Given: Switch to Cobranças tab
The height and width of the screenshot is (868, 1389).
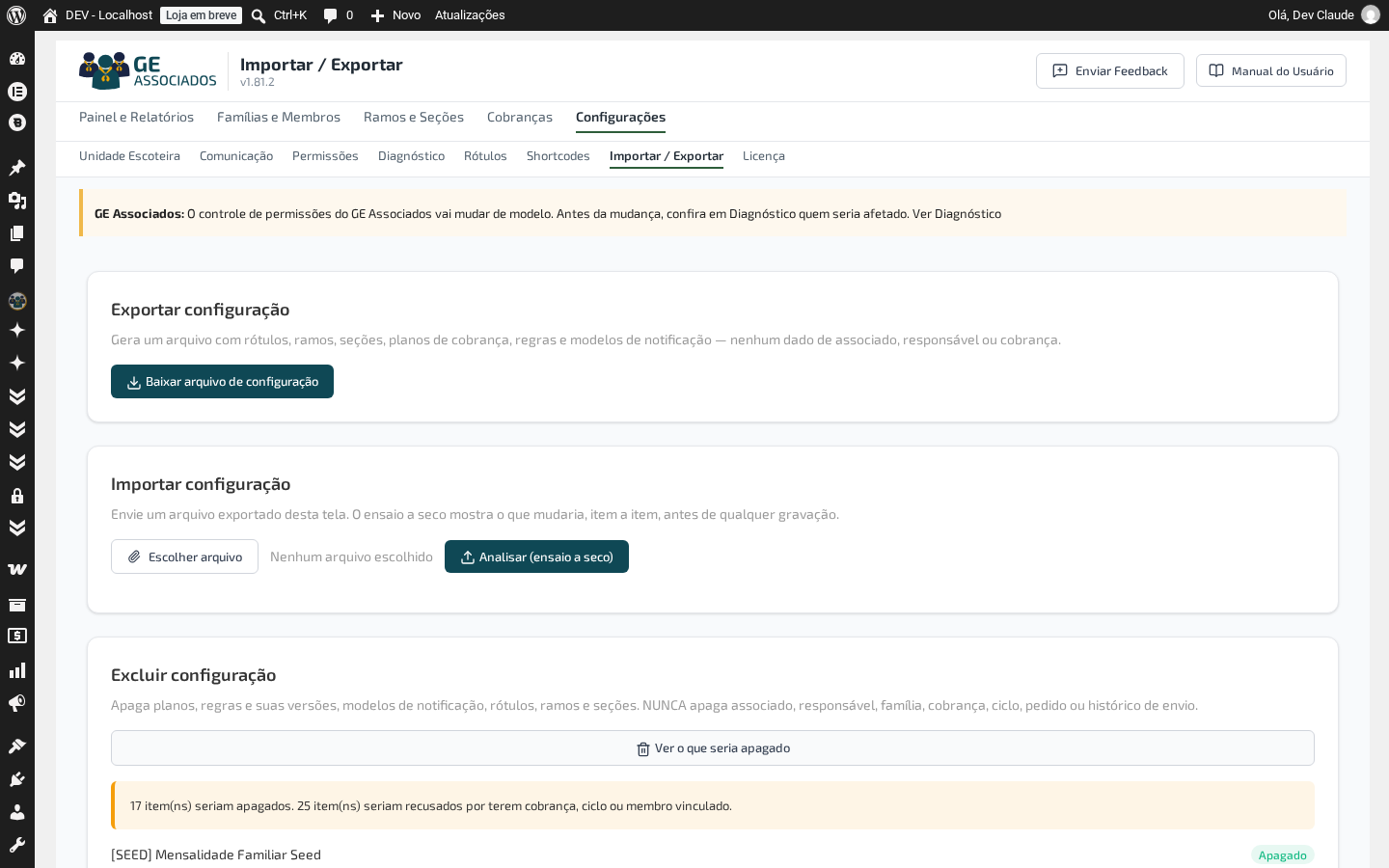Looking at the screenshot, I should pos(520,118).
